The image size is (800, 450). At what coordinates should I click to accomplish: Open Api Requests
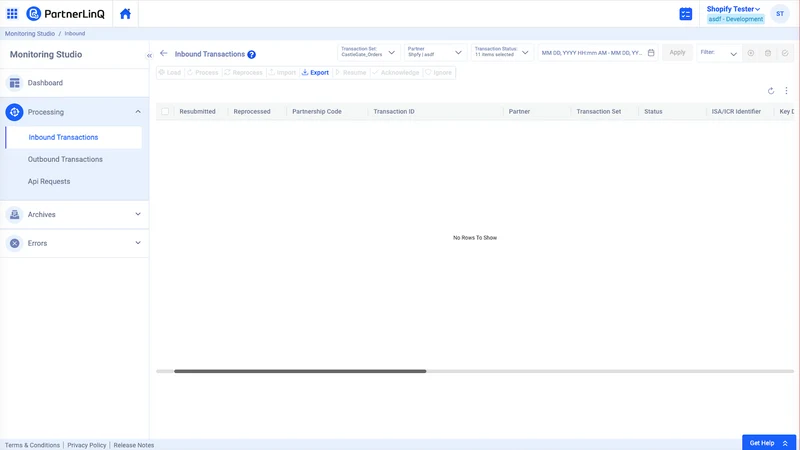49,181
